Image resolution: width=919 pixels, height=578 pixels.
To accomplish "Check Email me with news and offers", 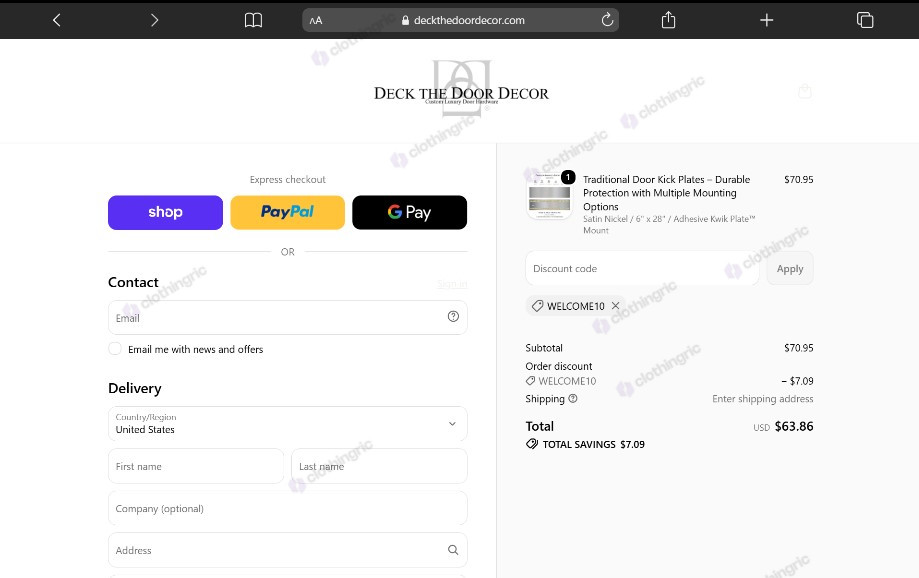I will pyautogui.click(x=115, y=349).
